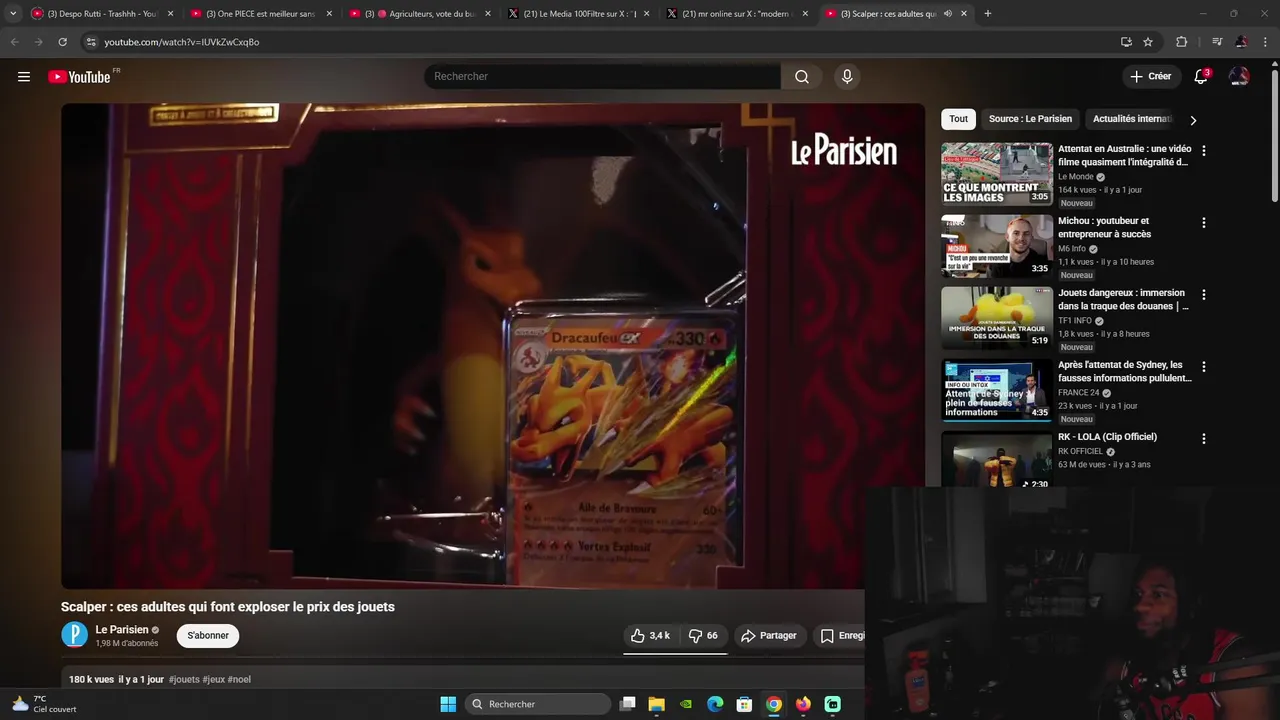Open options menu for Attentat de Sydney video
Viewport: 1280px width, 720px height.
(x=1204, y=367)
